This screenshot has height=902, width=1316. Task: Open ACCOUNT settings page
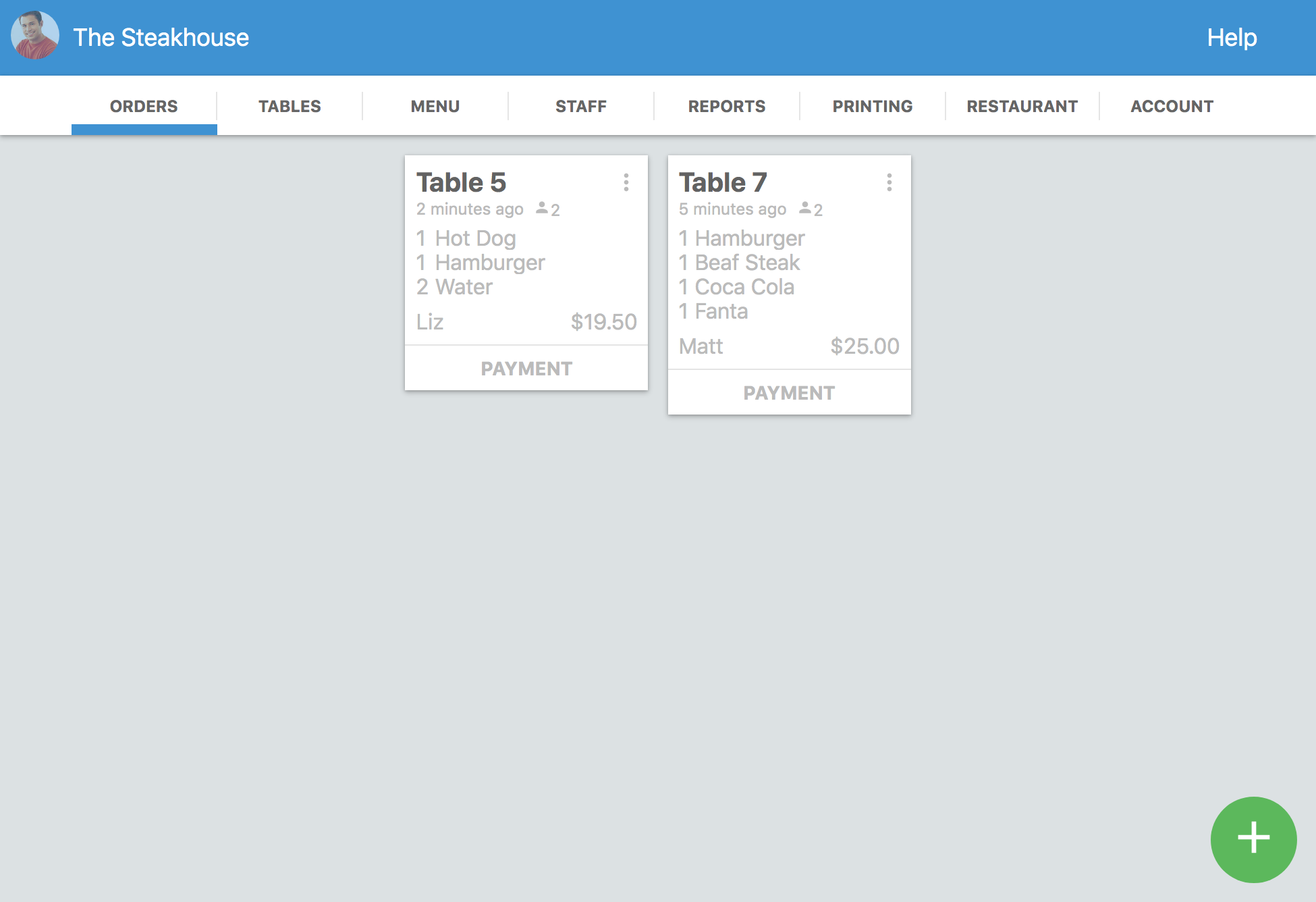tap(1173, 106)
